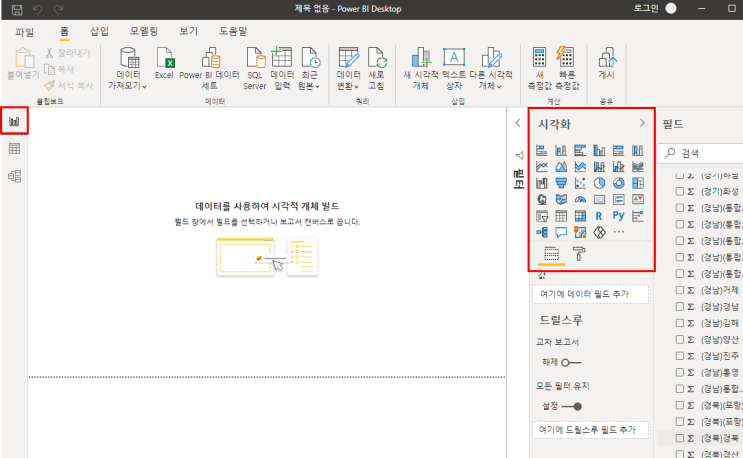
Task: Select the funnel chart visual
Action: [561, 183]
